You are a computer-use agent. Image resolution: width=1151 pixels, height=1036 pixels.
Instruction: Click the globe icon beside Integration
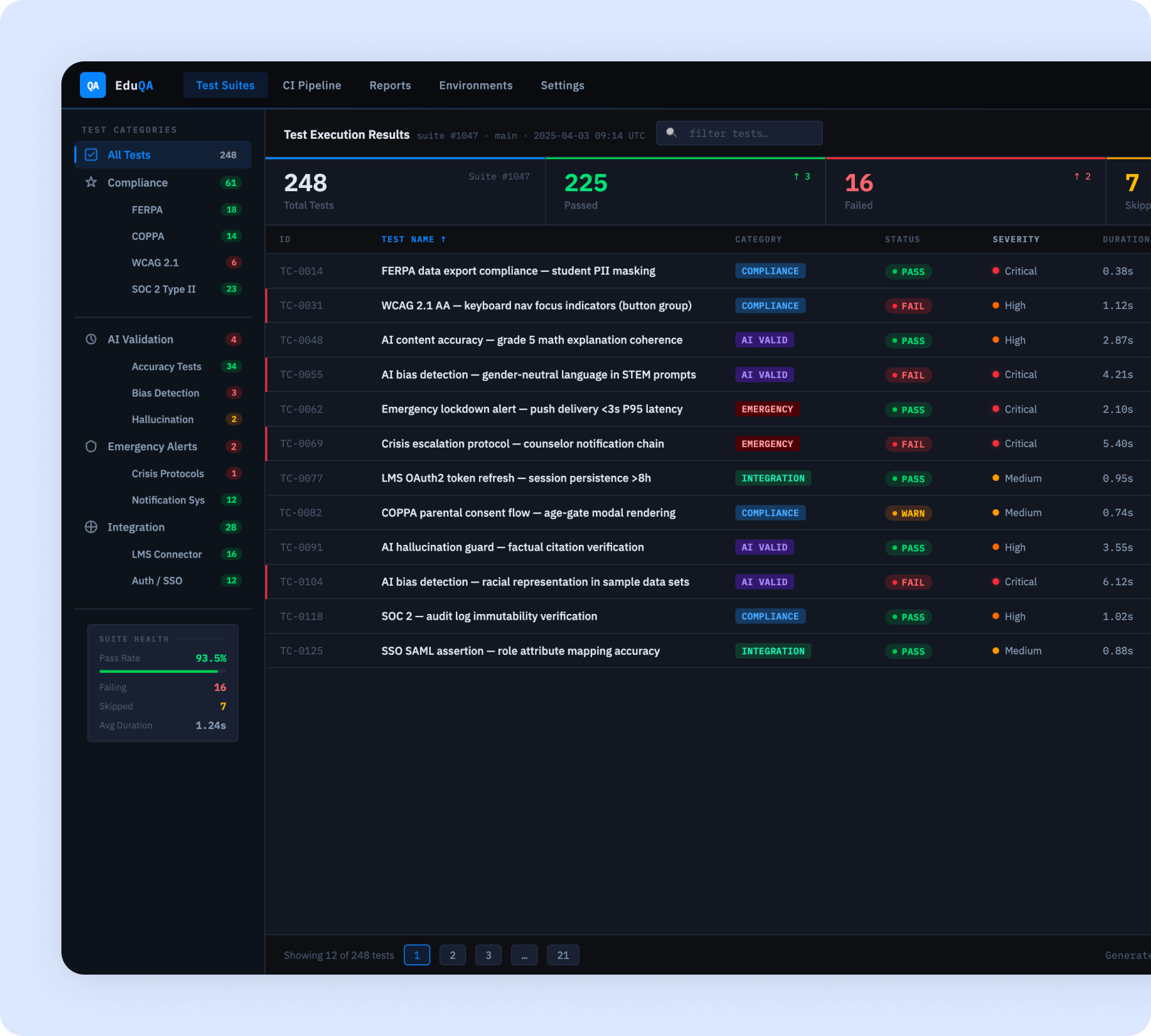(91, 527)
